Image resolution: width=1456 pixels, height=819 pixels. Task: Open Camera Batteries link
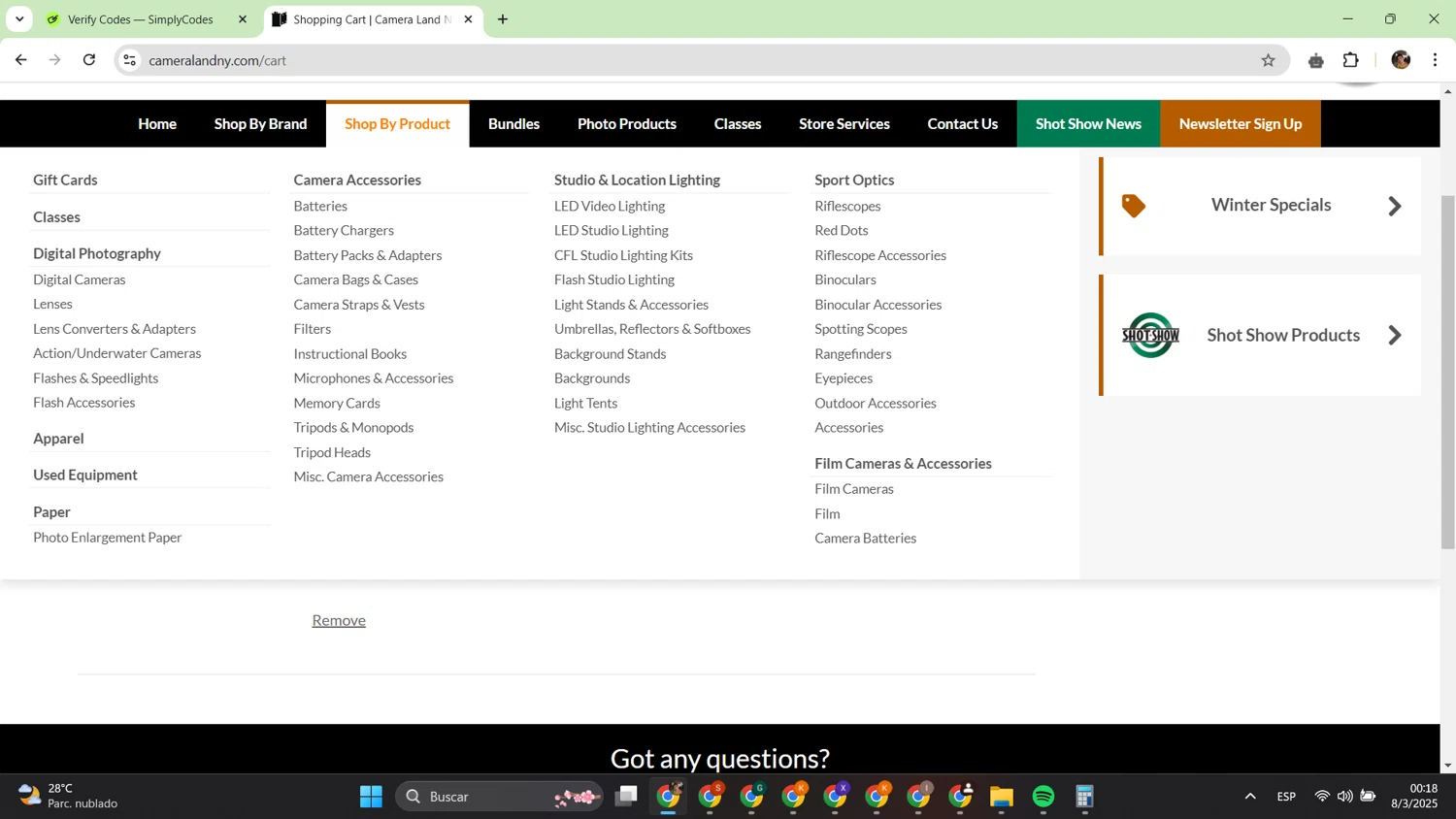click(x=865, y=538)
